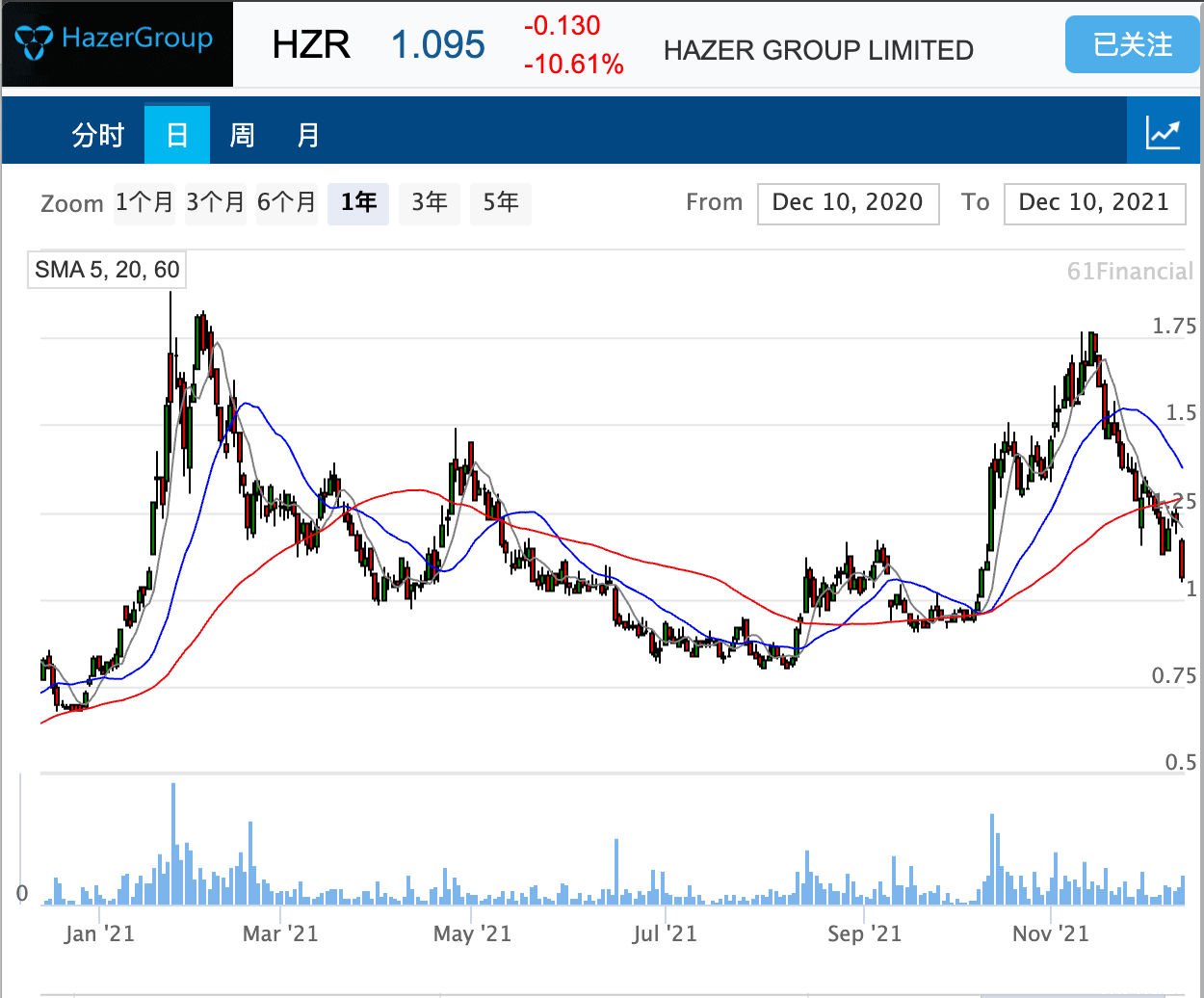Screen dimensions: 1204x998
Task: Click the May '21 axis label
Action: point(472,933)
